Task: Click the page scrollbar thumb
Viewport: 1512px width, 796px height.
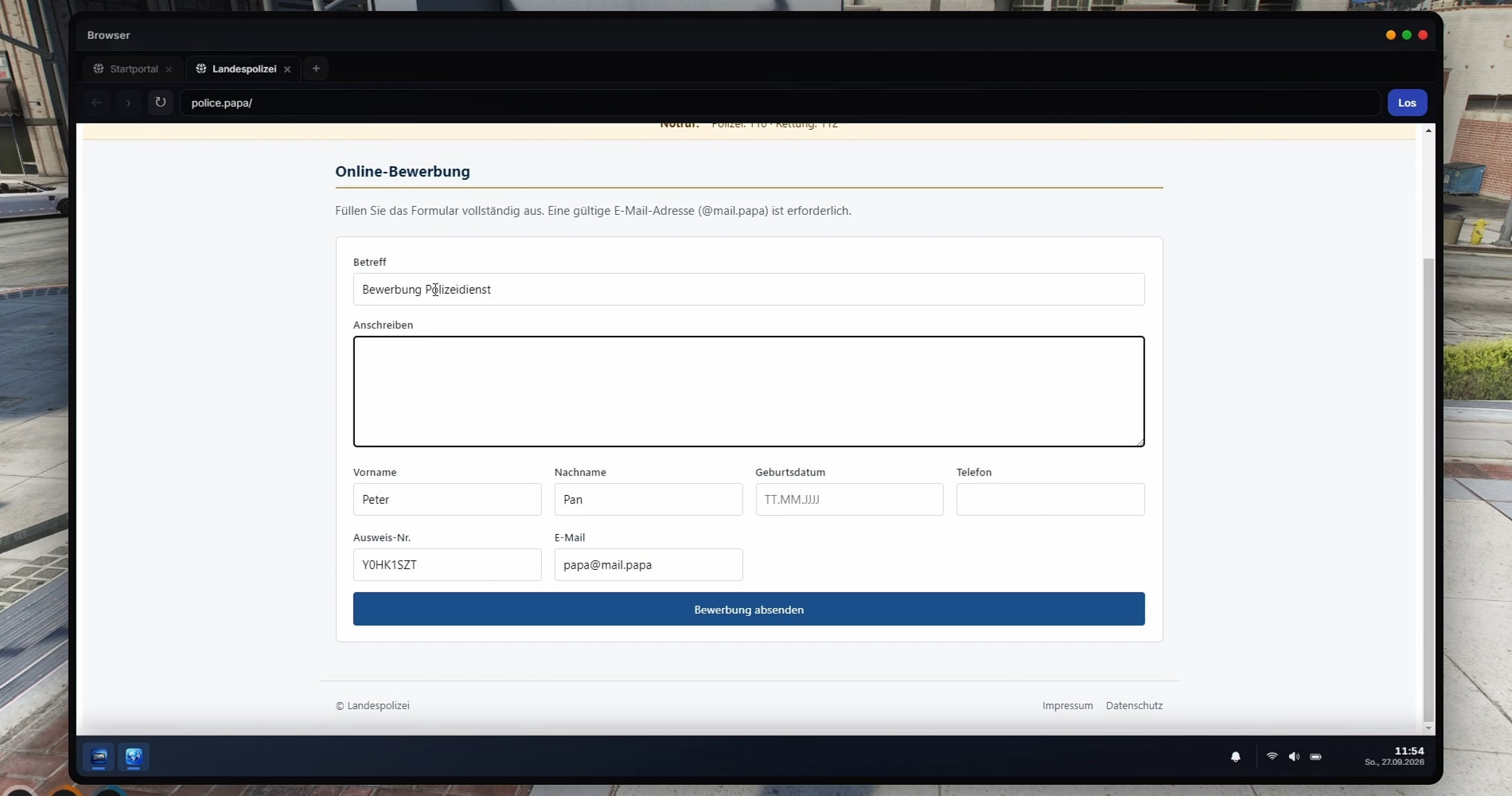Action: (1428, 490)
